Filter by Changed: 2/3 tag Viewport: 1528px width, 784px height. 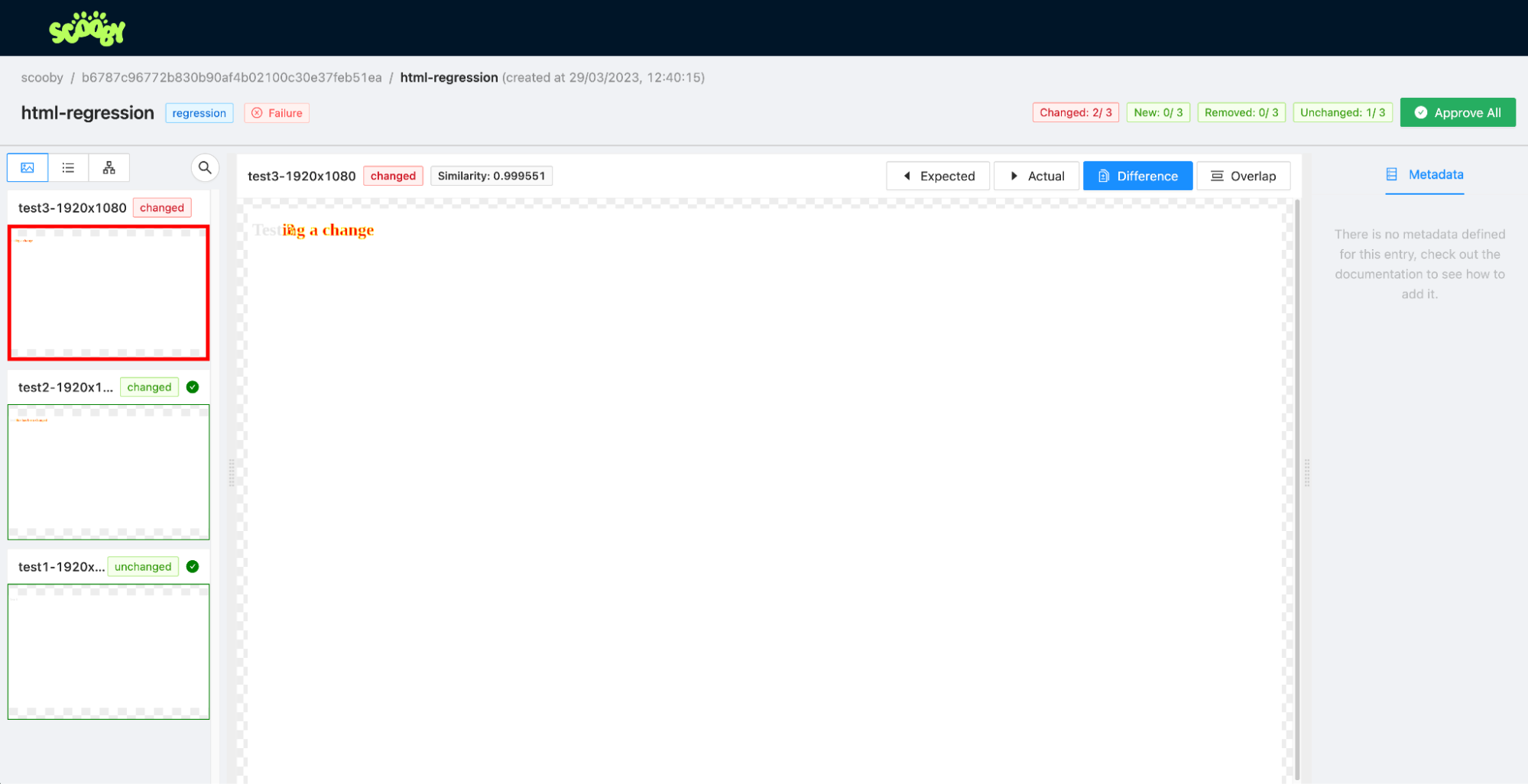point(1075,113)
